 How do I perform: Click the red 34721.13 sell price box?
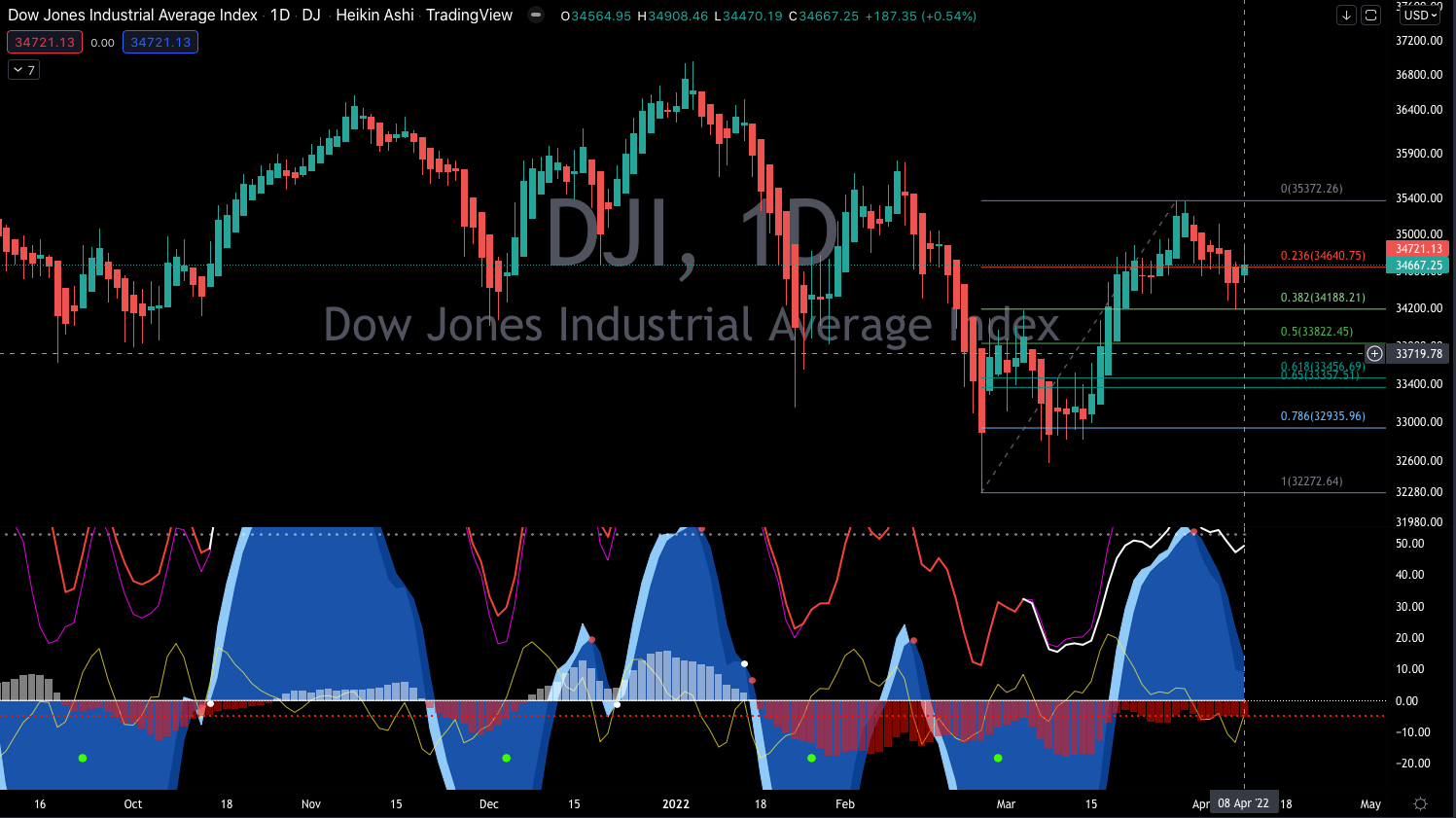(x=45, y=43)
